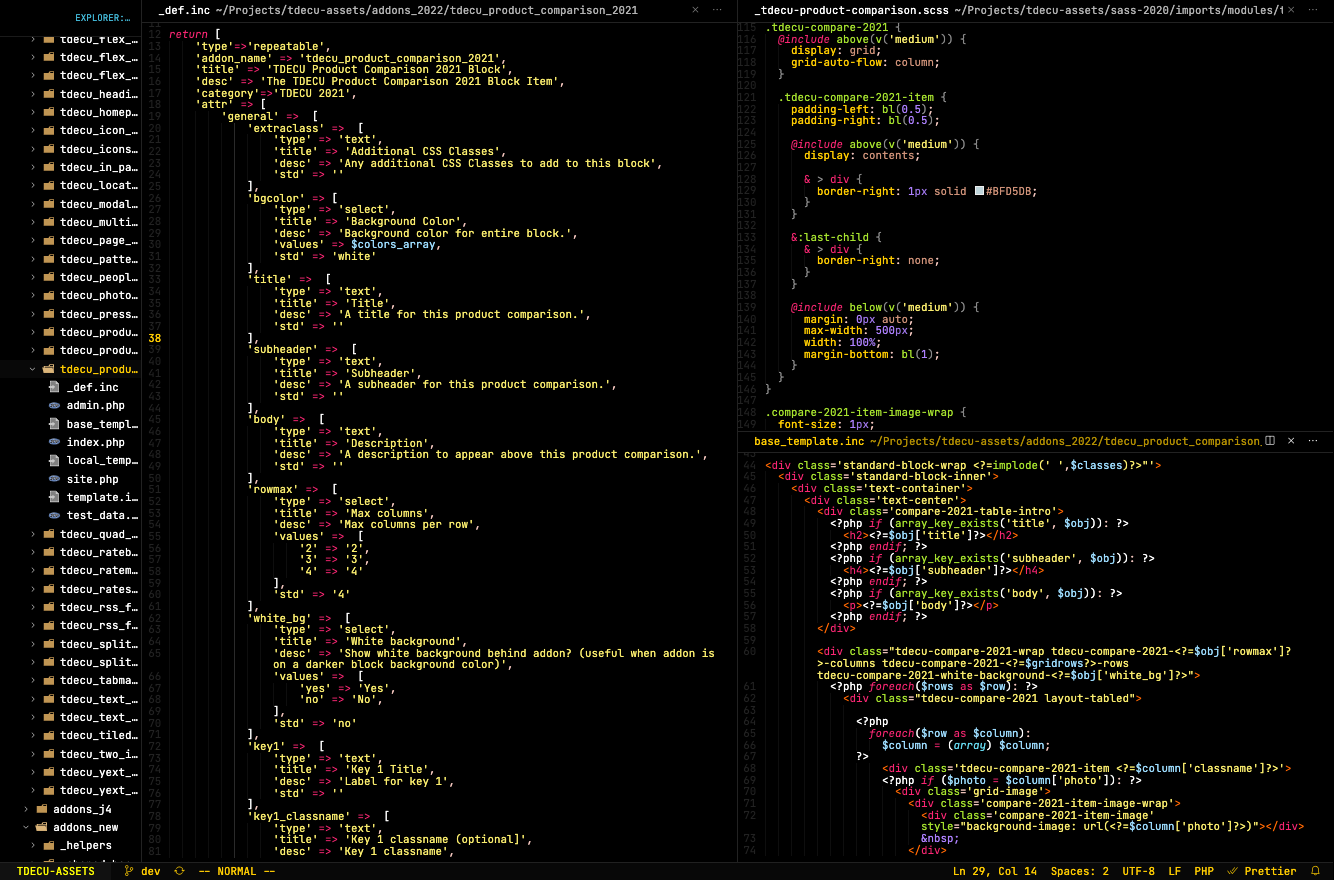Open more actions menu for base_template.inc editor
The width and height of the screenshot is (1334, 880).
[1315, 440]
